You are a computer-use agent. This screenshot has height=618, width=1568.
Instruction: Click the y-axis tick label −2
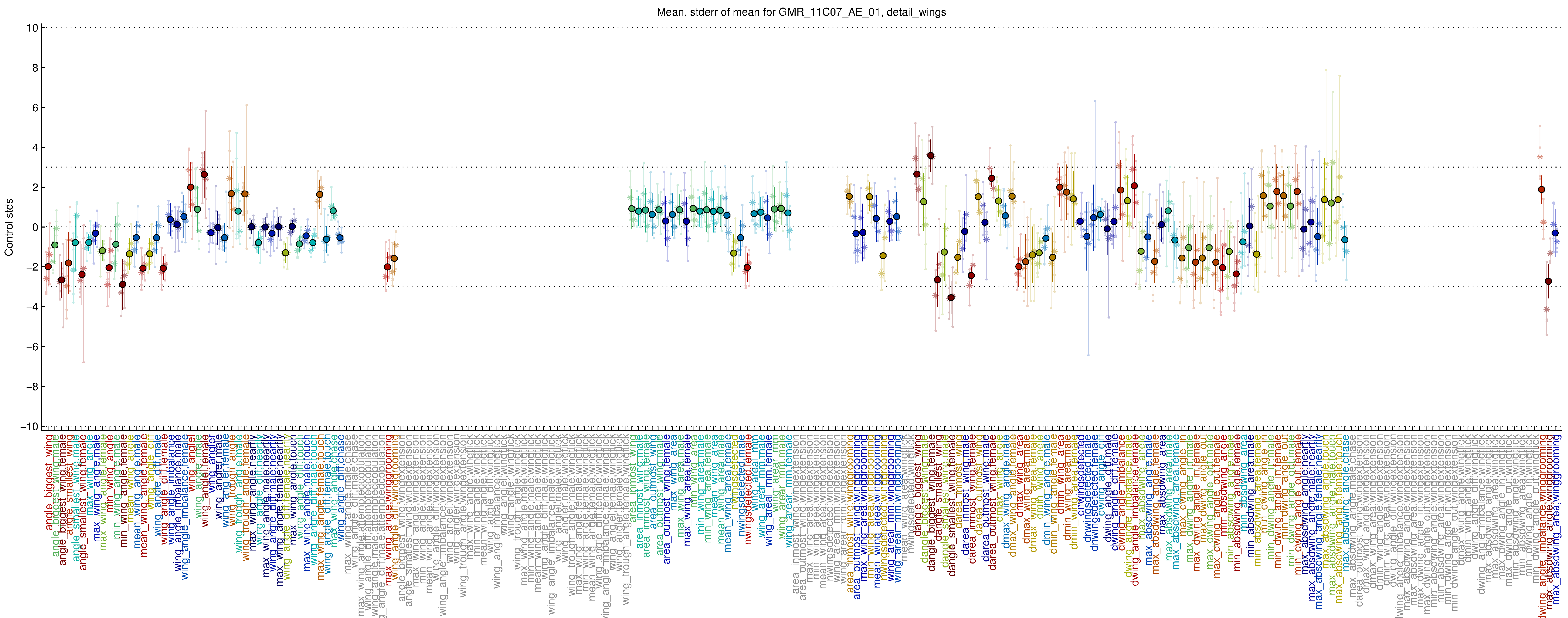32,267
